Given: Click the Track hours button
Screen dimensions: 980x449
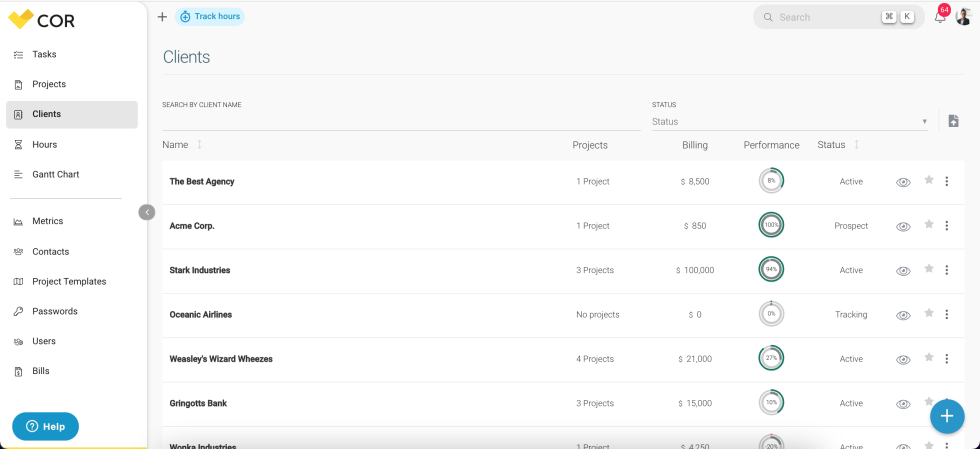Looking at the screenshot, I should 210,17.
